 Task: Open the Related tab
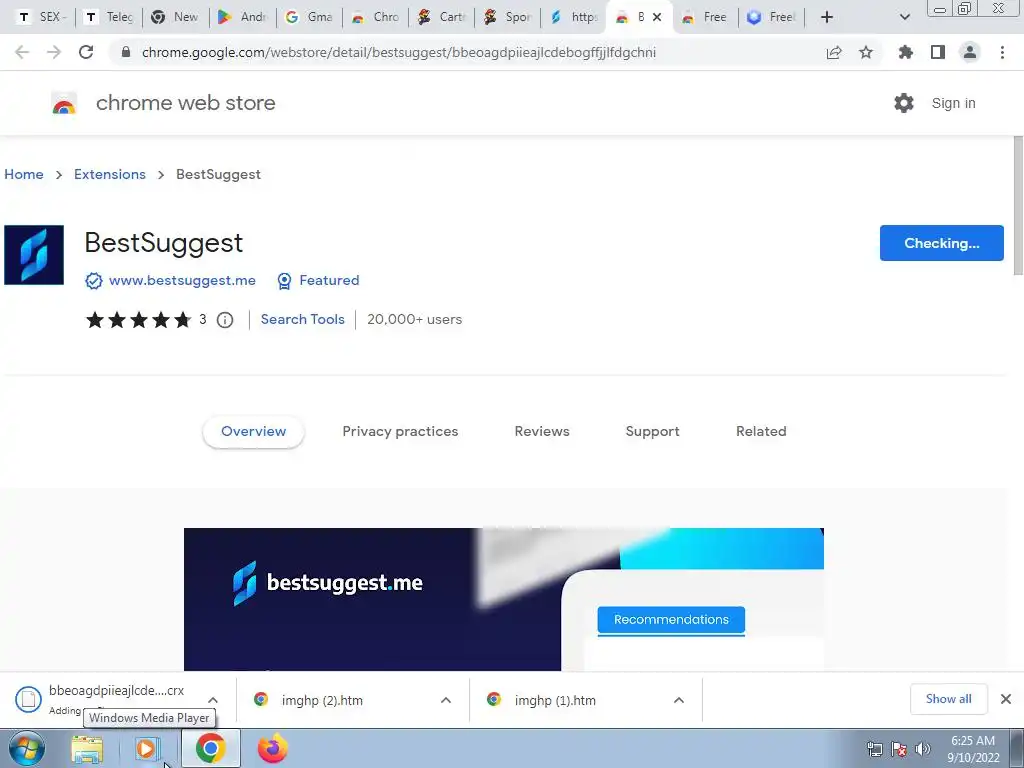761,432
